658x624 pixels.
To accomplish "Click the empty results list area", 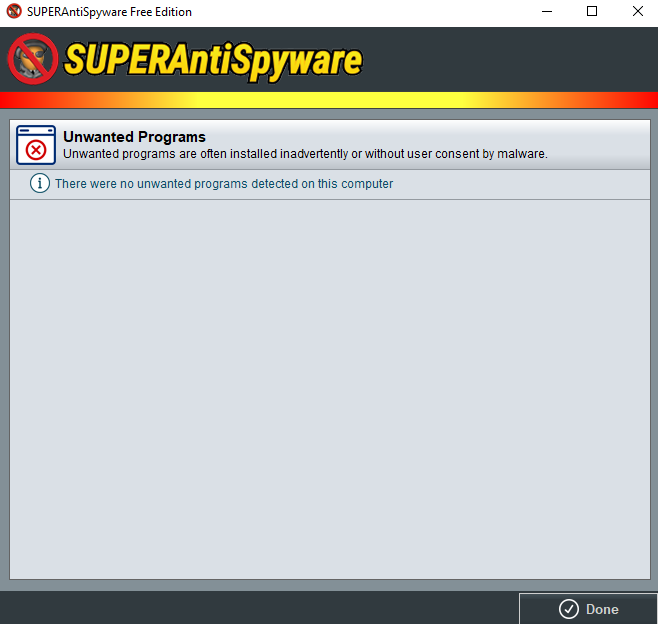I will (330, 389).
